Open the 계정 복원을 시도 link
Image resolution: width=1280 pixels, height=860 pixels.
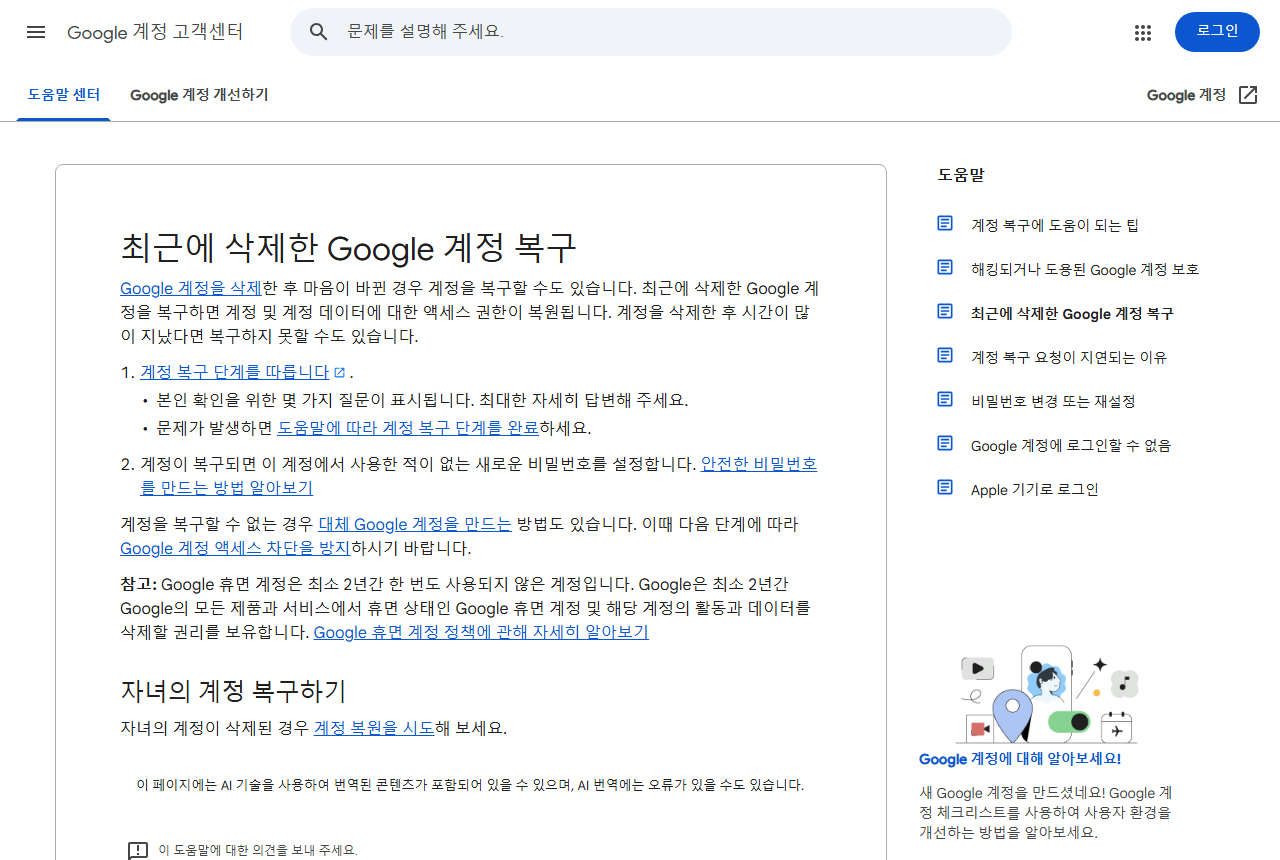coord(374,728)
